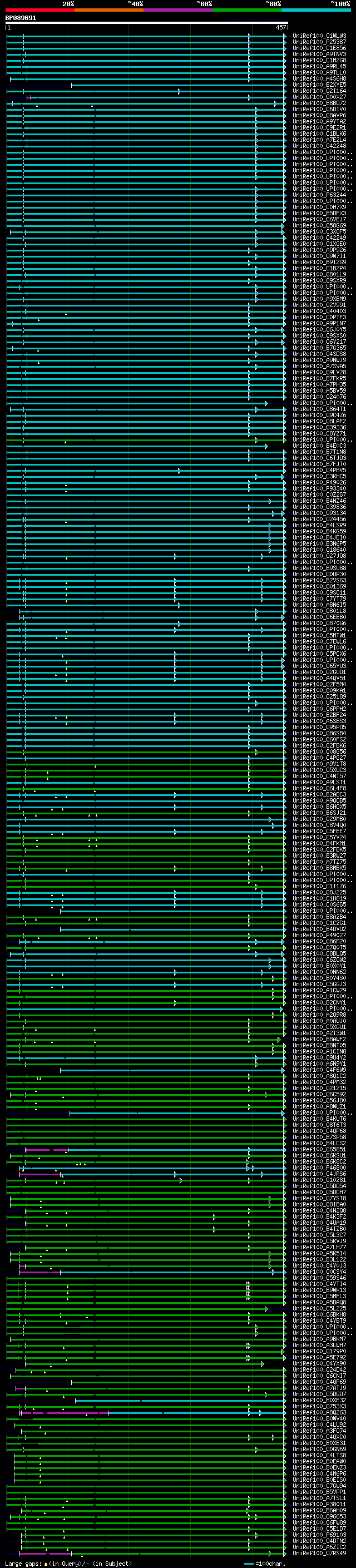356x1568 pixels.
Task: Open hit UniRef100_B0XE32
Action: point(319,1400)
